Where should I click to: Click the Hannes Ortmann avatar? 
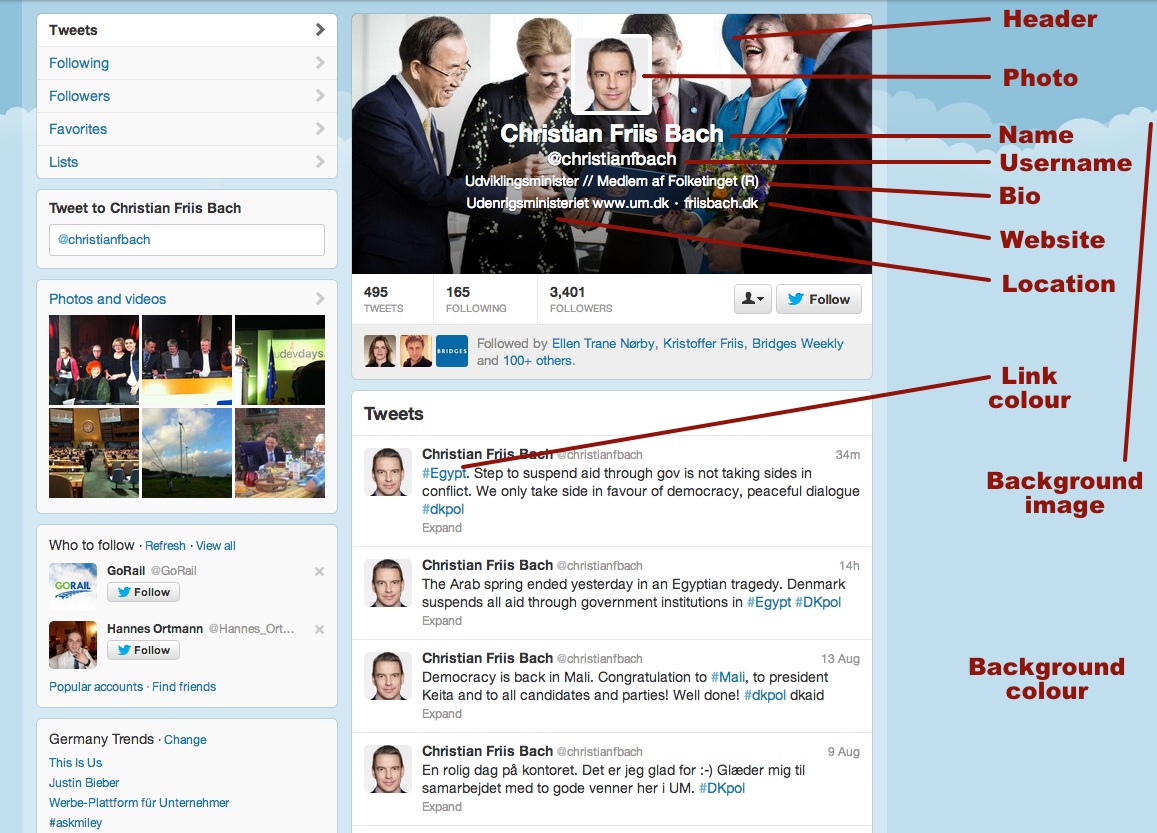click(73, 645)
